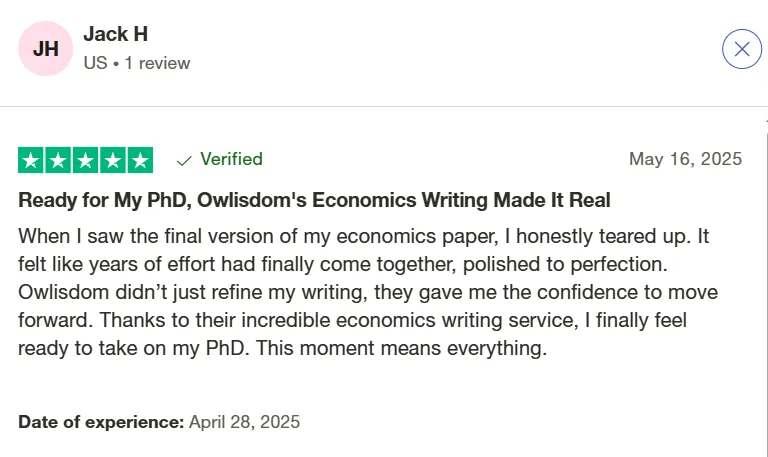Click the April 28, 2025 experience date
768x457 pixels.
[x=244, y=422]
